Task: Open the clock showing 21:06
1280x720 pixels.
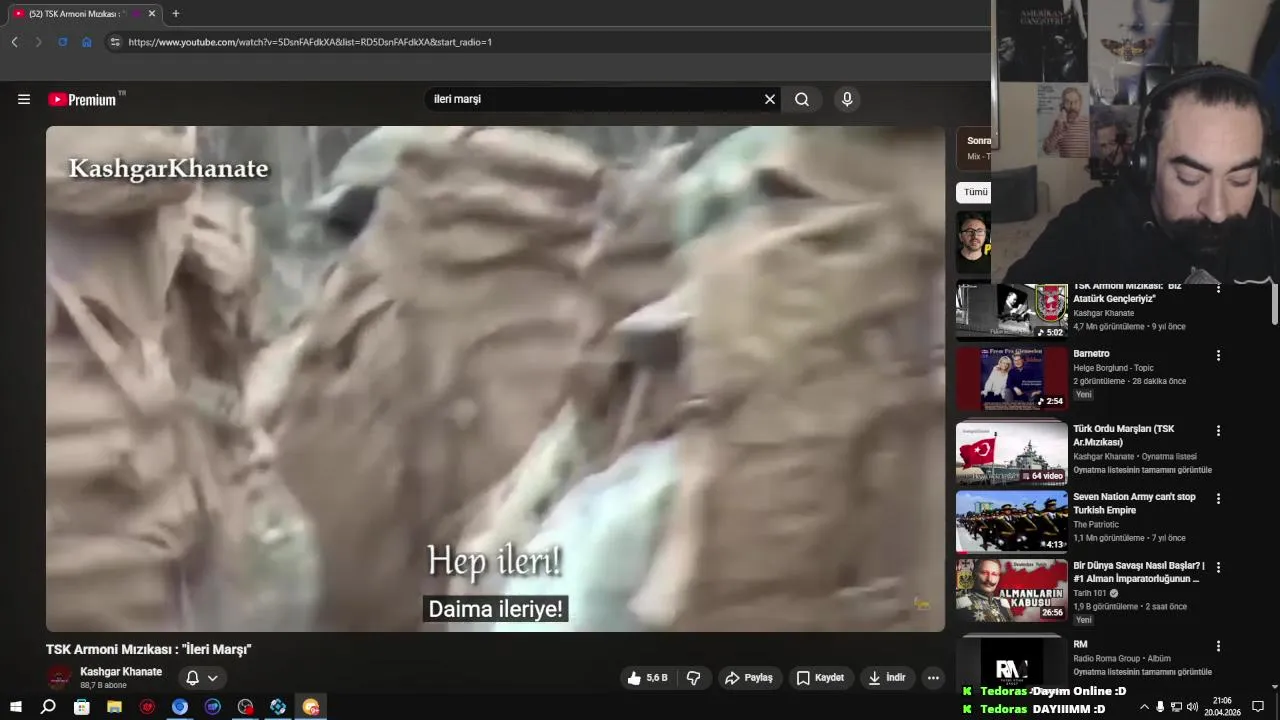Action: tap(1222, 707)
